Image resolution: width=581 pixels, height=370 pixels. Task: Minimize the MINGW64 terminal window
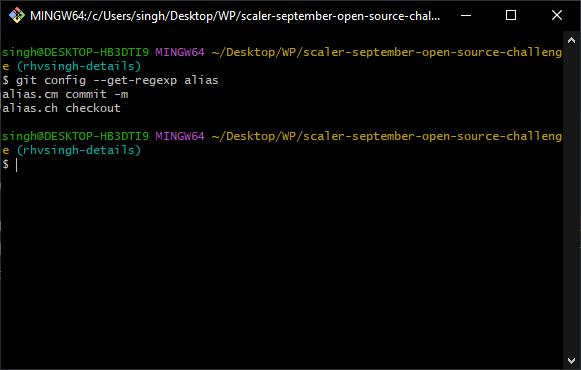pos(466,16)
